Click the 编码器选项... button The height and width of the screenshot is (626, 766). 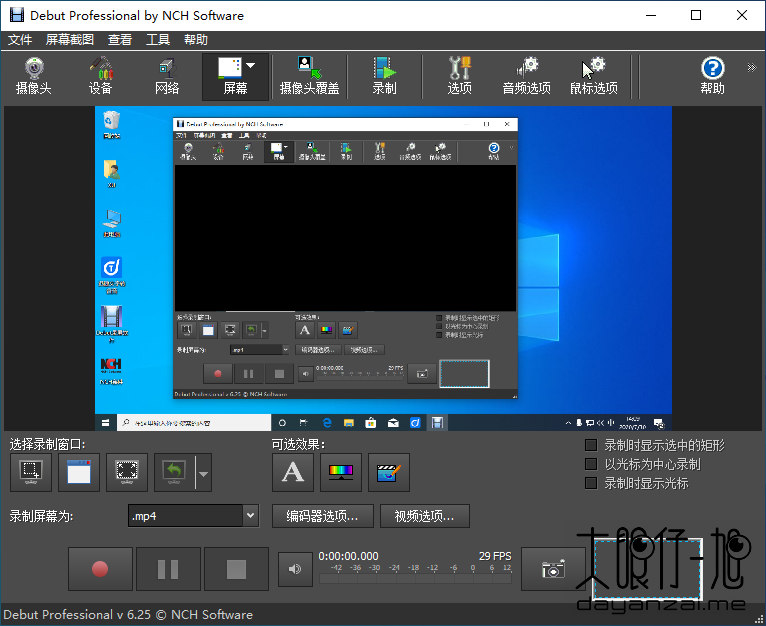point(322,516)
